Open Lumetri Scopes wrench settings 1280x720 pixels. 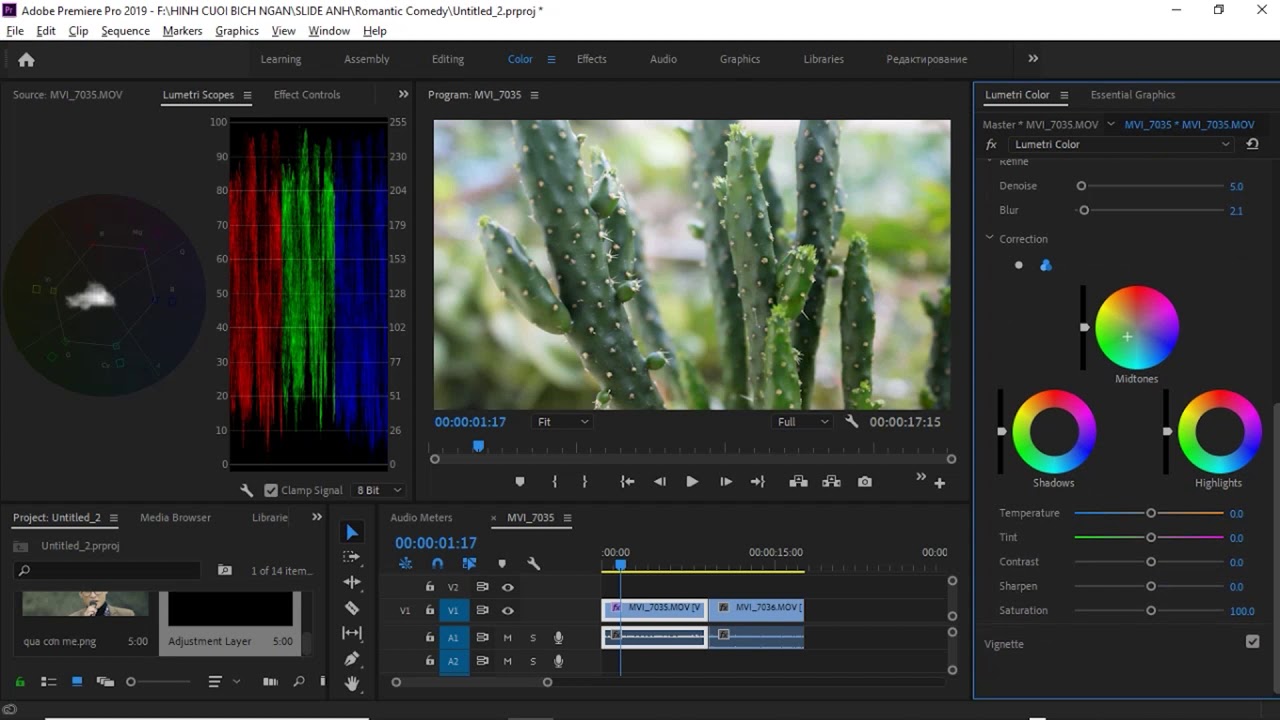pyautogui.click(x=247, y=491)
